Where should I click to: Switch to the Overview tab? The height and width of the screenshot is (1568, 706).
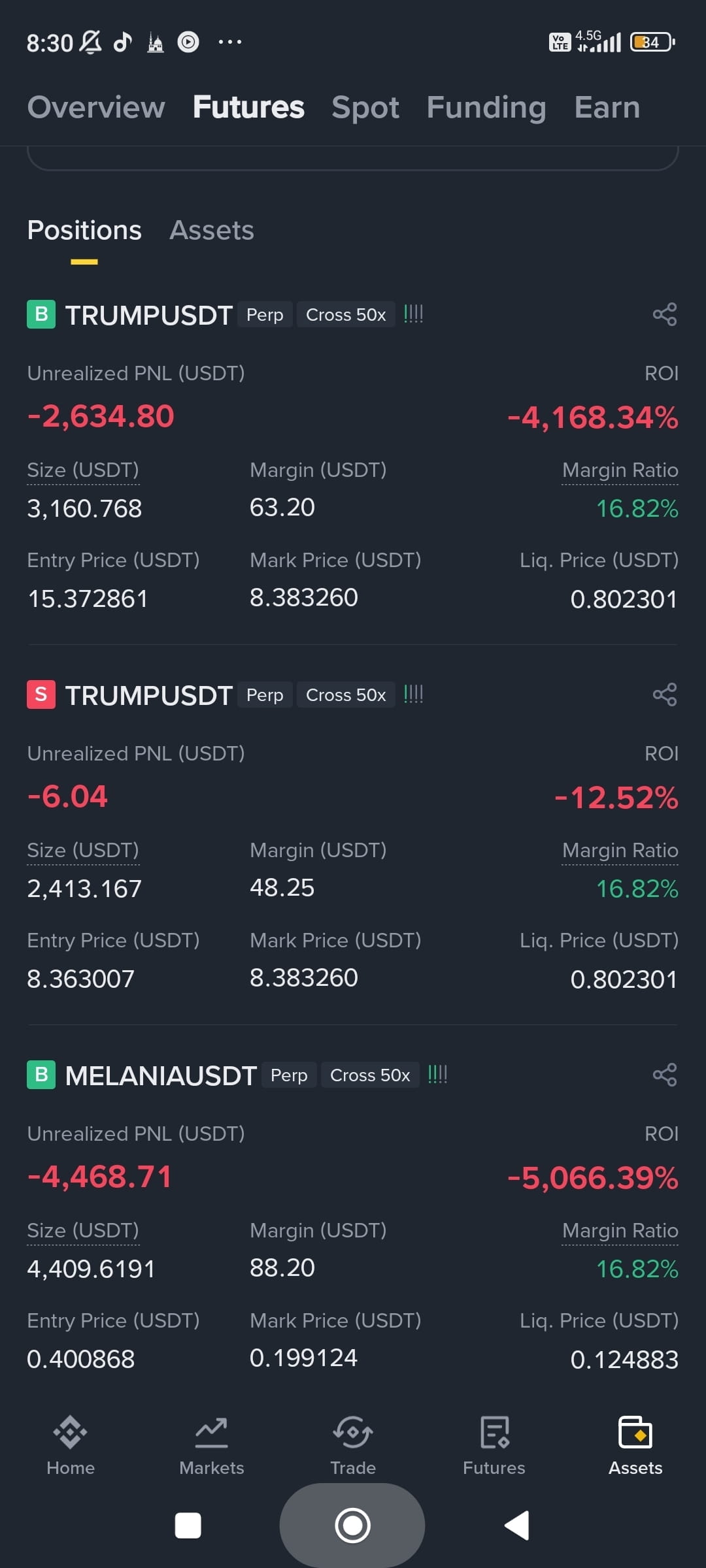click(x=96, y=107)
